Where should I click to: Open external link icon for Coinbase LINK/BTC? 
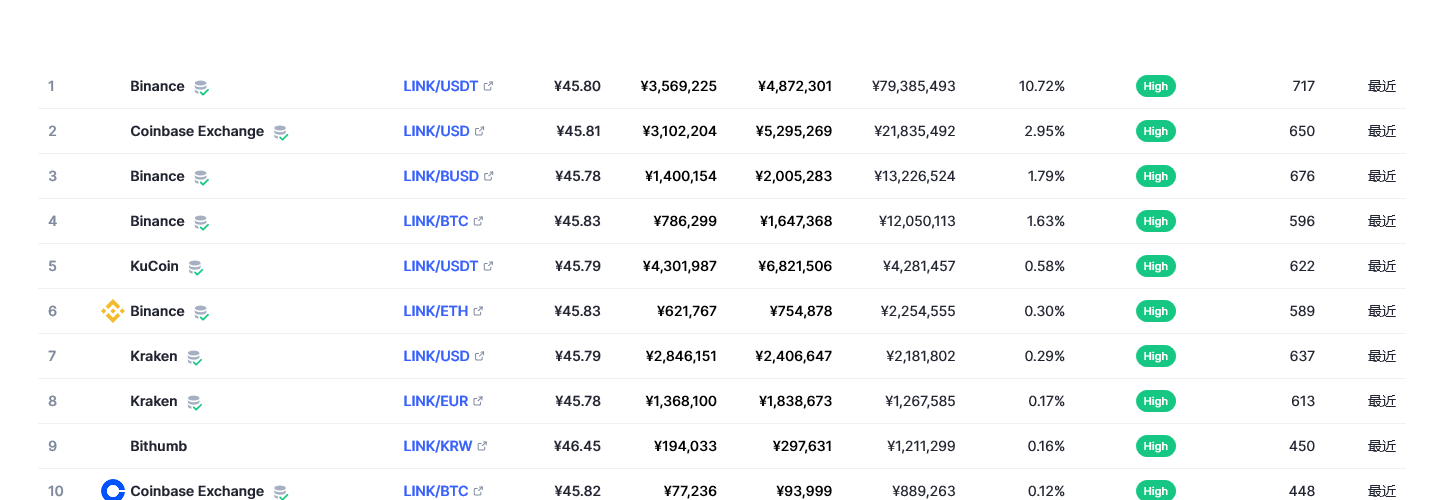[478, 491]
